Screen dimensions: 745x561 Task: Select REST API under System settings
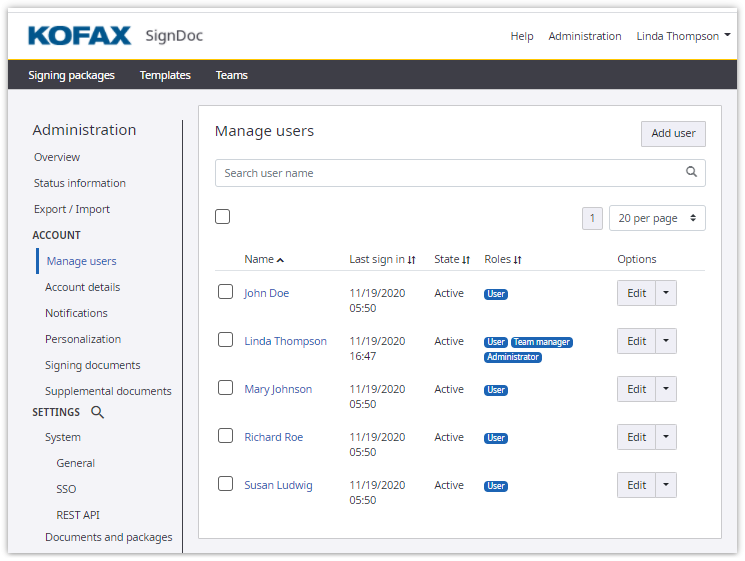pos(78,515)
